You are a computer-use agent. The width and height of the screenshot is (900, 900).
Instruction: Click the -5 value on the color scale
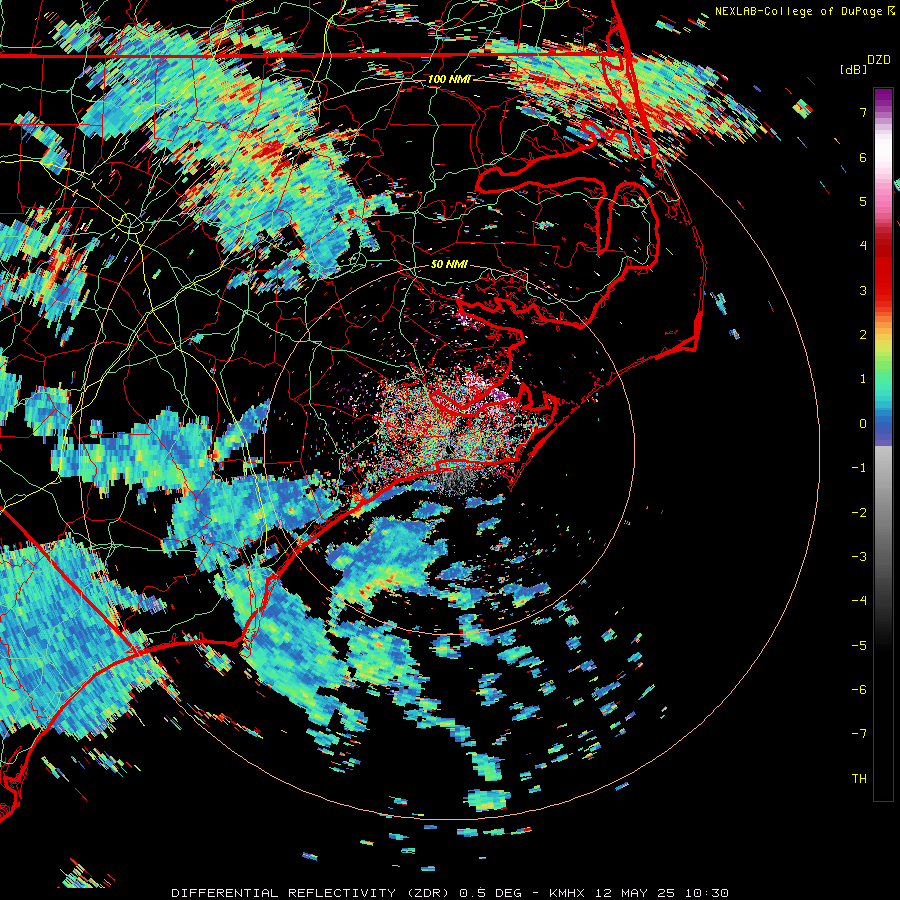[859, 646]
